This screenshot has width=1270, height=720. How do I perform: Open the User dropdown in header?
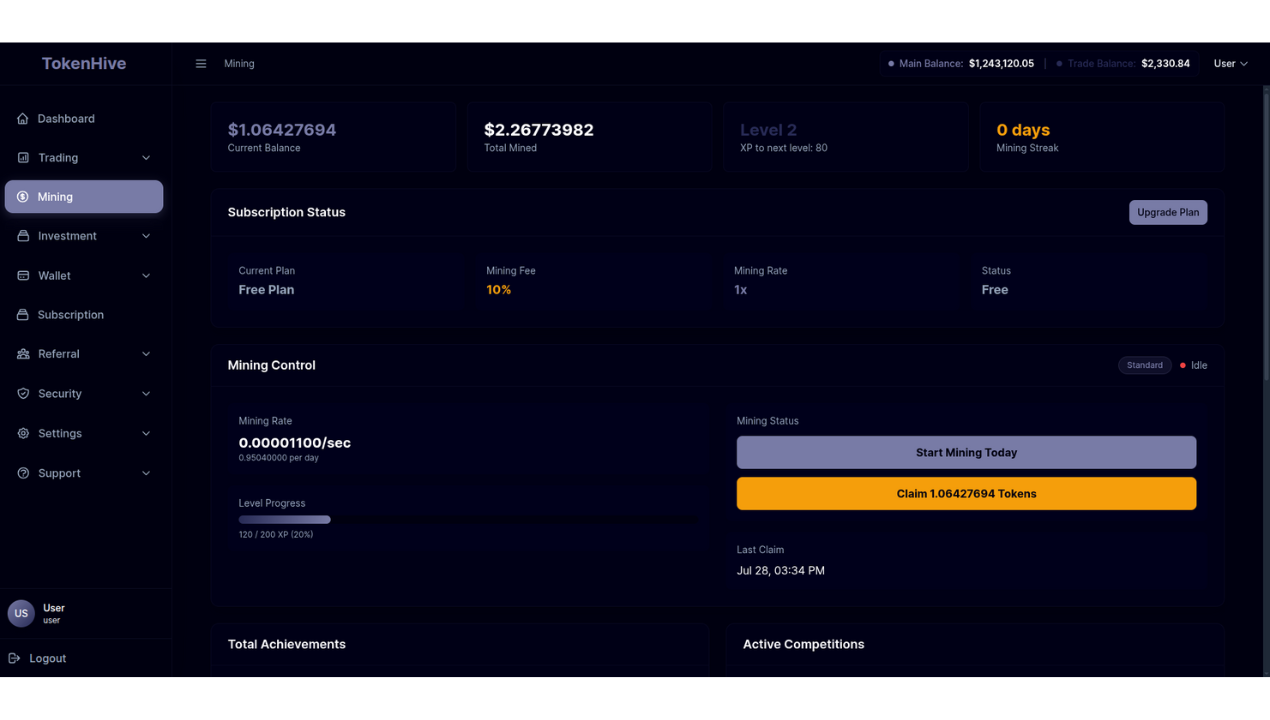(x=1230, y=64)
